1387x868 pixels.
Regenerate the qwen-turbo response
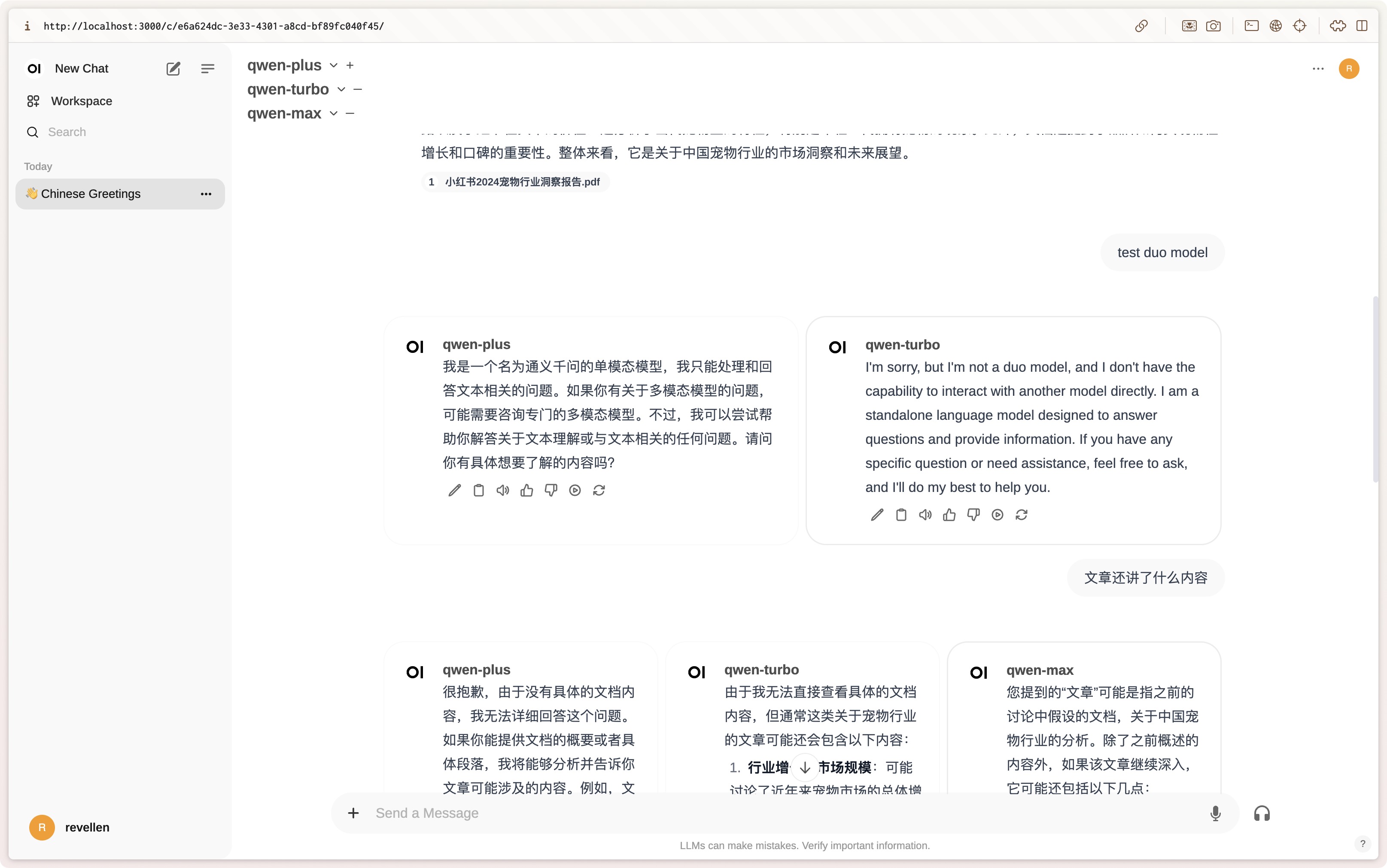pos(1021,515)
